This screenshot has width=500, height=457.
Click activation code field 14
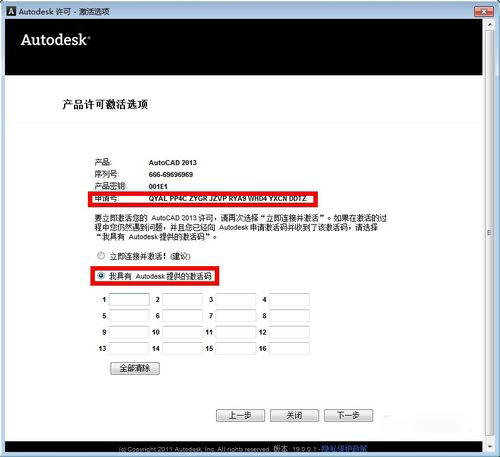click(182, 348)
